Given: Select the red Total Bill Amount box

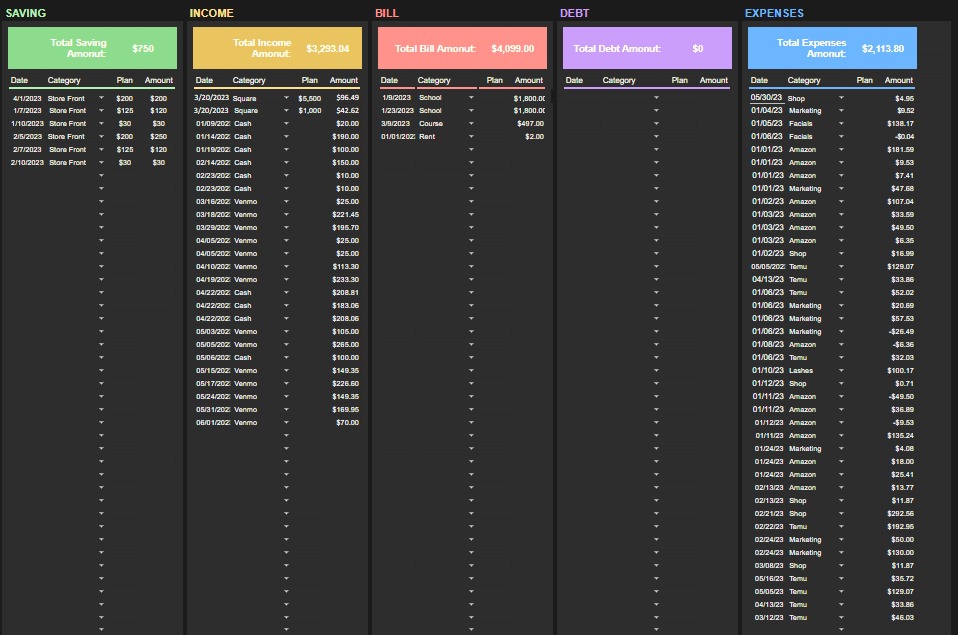Looking at the screenshot, I should pos(462,48).
